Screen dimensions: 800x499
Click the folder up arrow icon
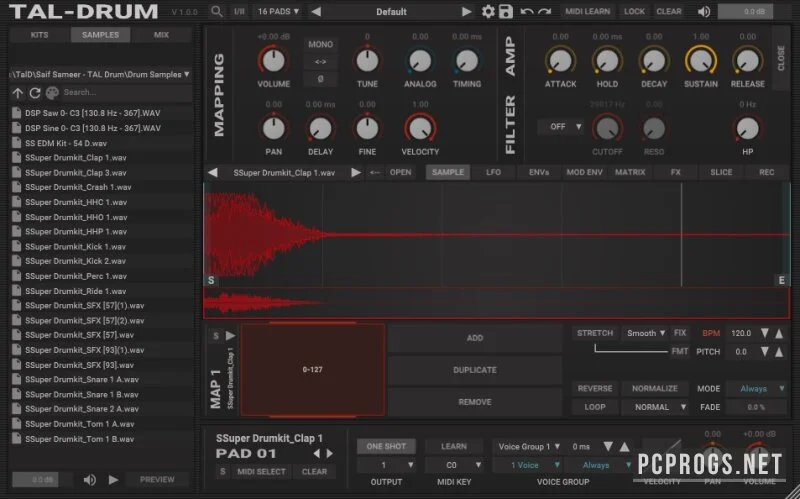tap(18, 93)
